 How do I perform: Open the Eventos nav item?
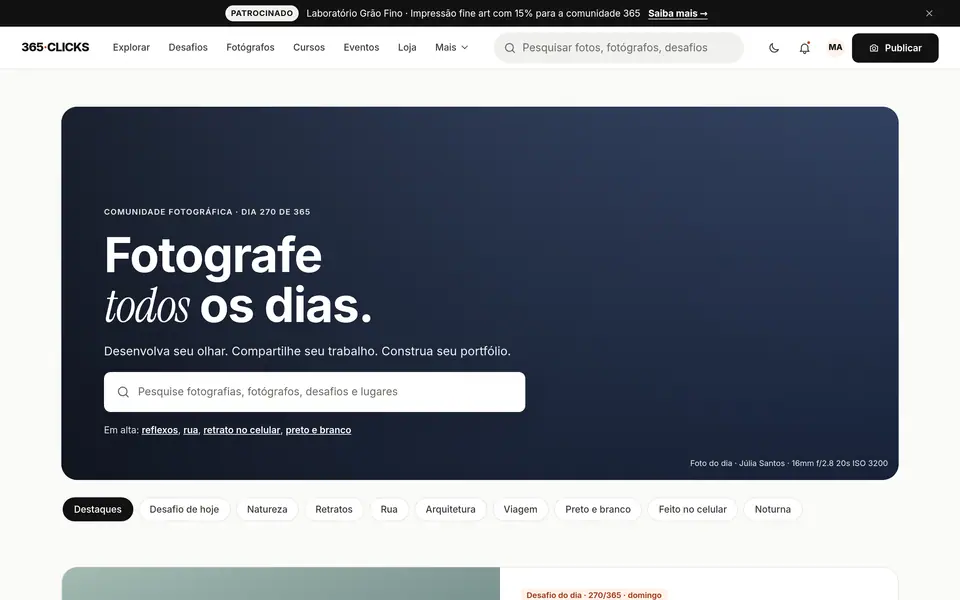point(361,47)
